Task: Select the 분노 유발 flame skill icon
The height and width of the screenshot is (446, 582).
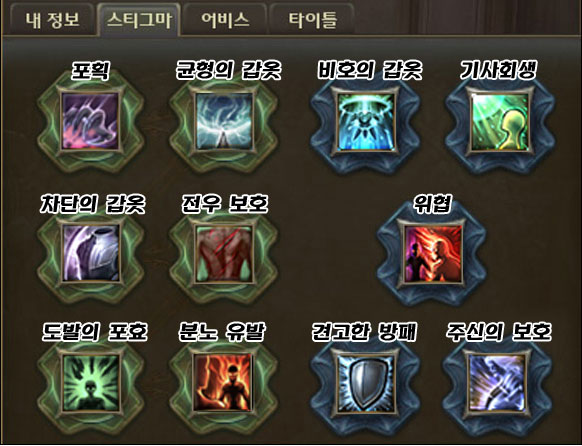Action: 224,383
